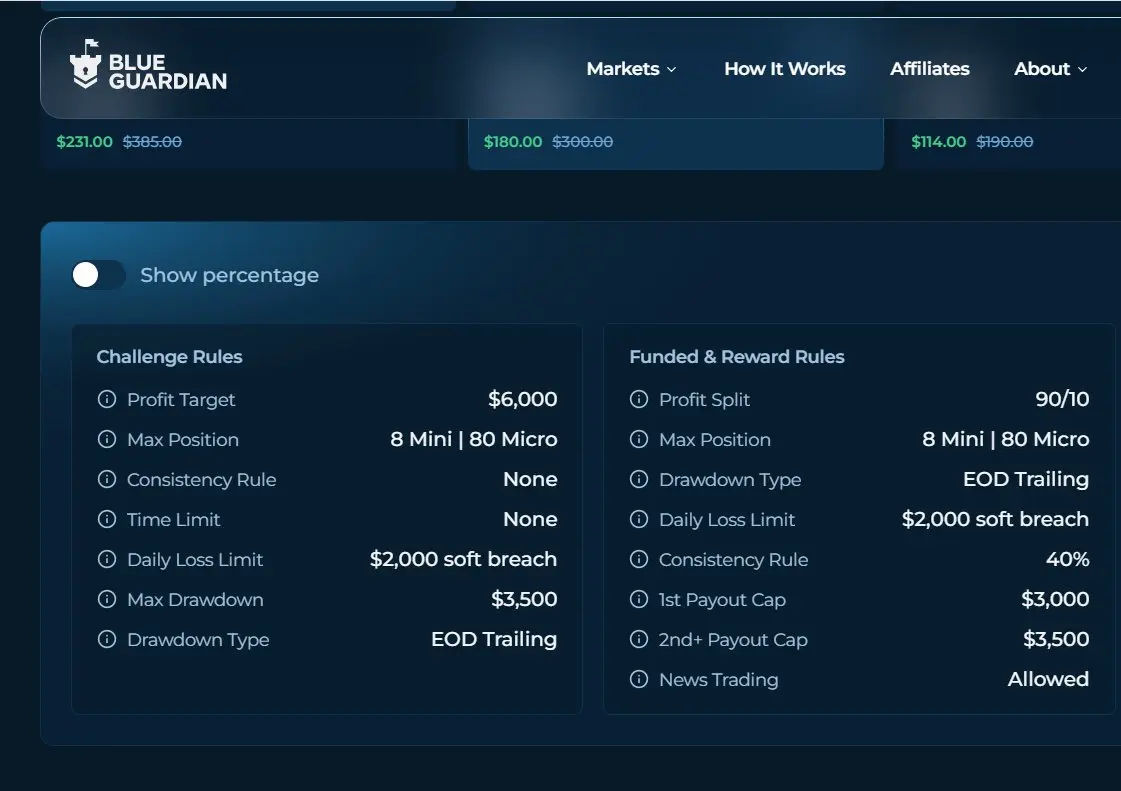Click info icon beside 2nd+ Payout Cap
The width and height of the screenshot is (1121, 791).
(638, 639)
